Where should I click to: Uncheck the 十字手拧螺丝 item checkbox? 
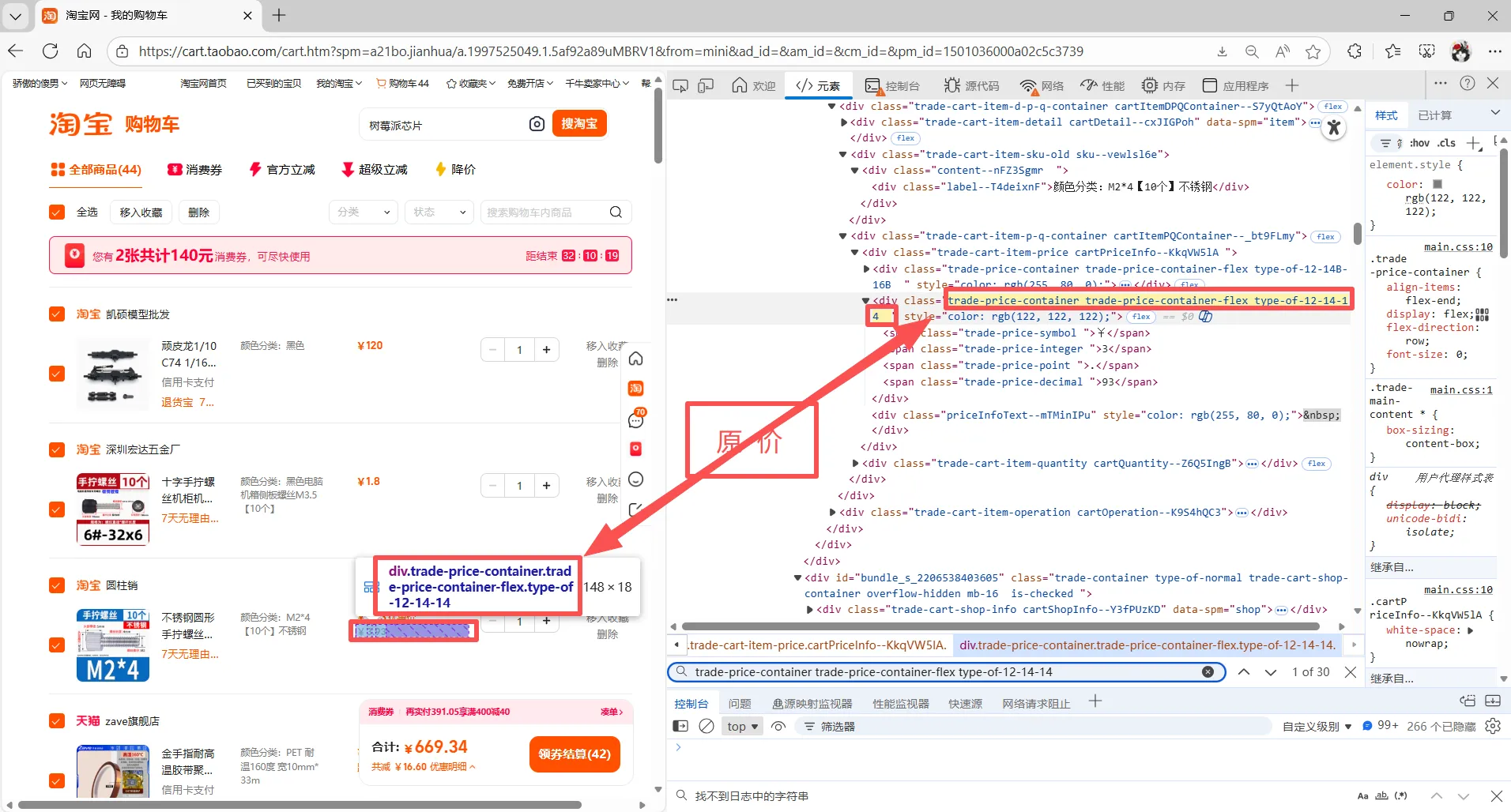(57, 509)
